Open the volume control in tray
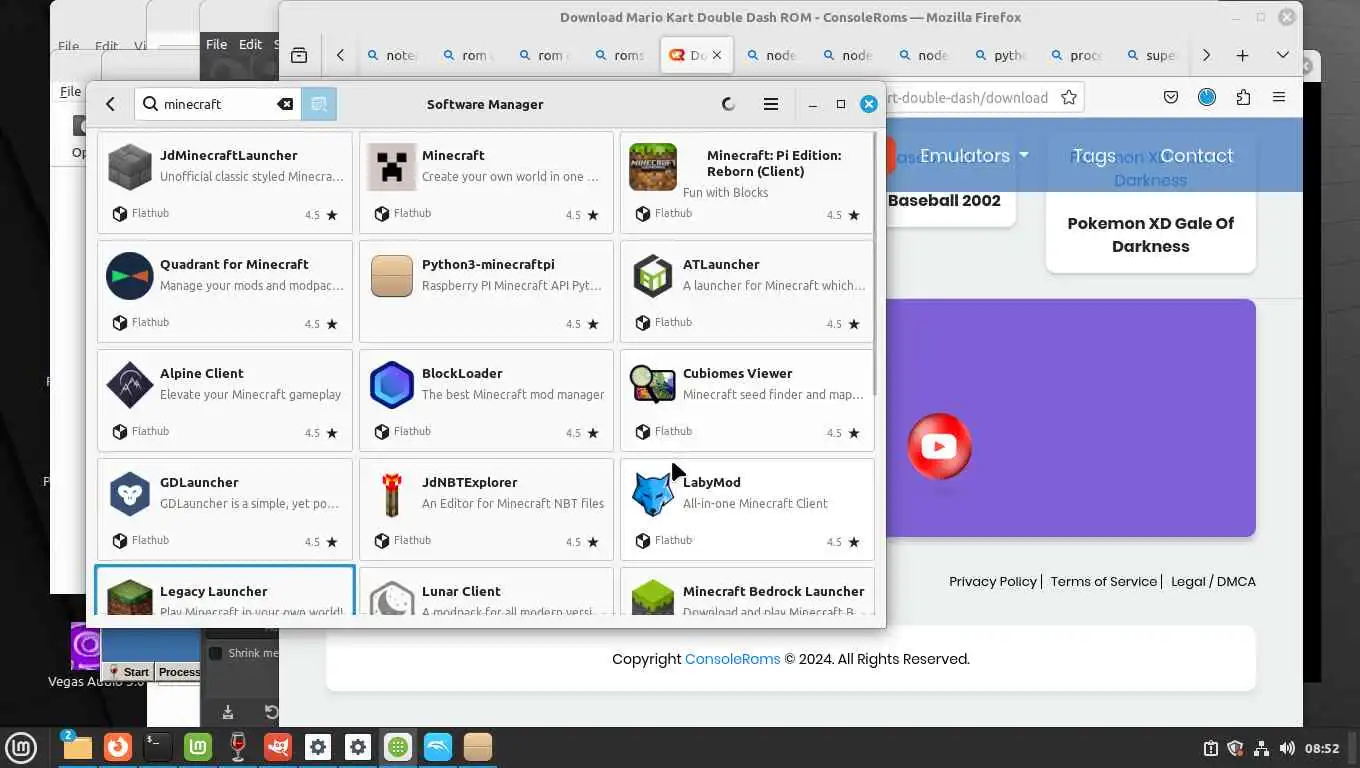This screenshot has width=1360, height=768. 1286,748
